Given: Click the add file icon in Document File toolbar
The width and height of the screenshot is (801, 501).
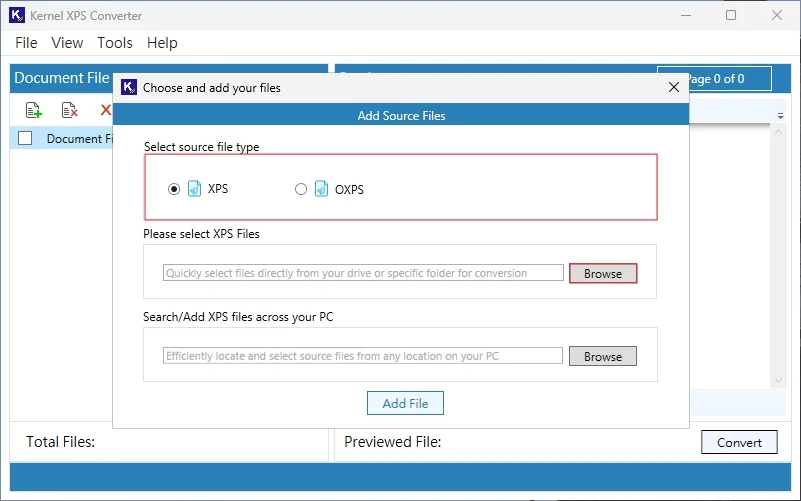Looking at the screenshot, I should click(x=34, y=110).
